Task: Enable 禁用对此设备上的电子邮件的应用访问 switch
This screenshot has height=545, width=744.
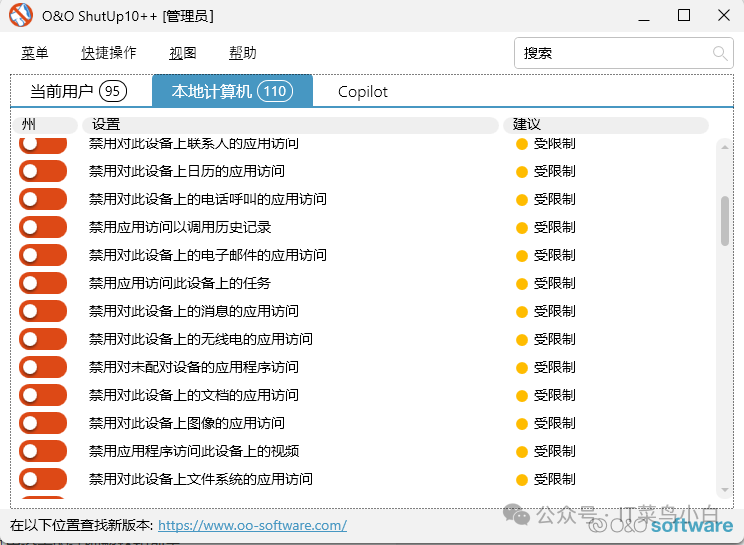Action: (x=43, y=255)
